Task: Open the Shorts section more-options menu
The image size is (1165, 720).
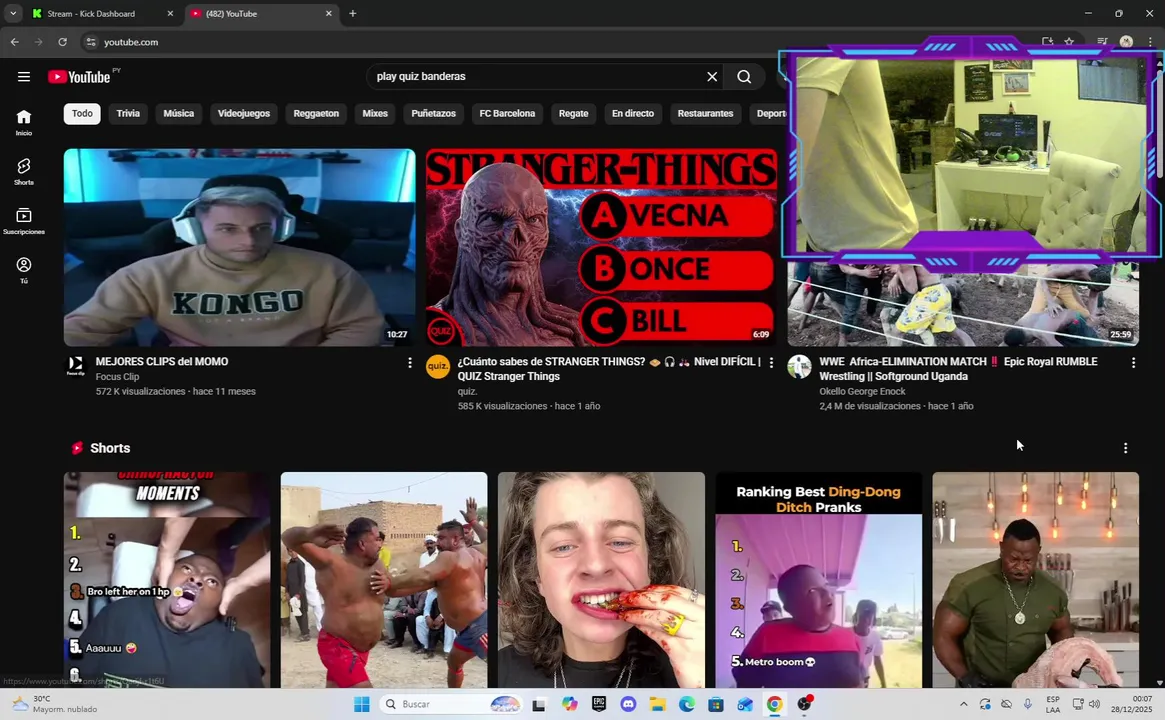Action: (1126, 448)
